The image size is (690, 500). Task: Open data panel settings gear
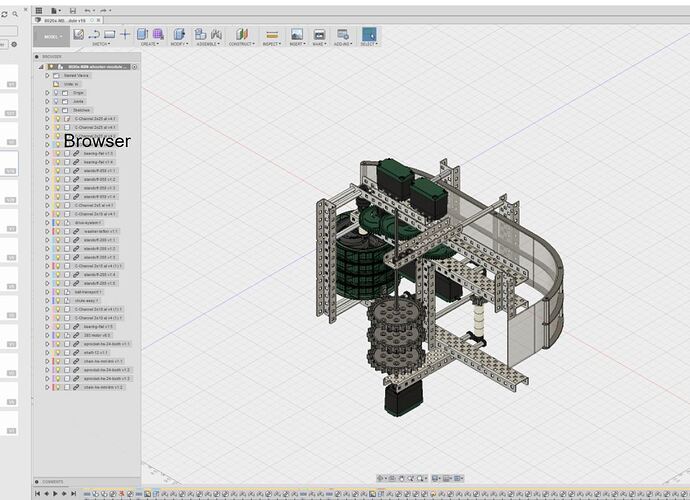14,44
